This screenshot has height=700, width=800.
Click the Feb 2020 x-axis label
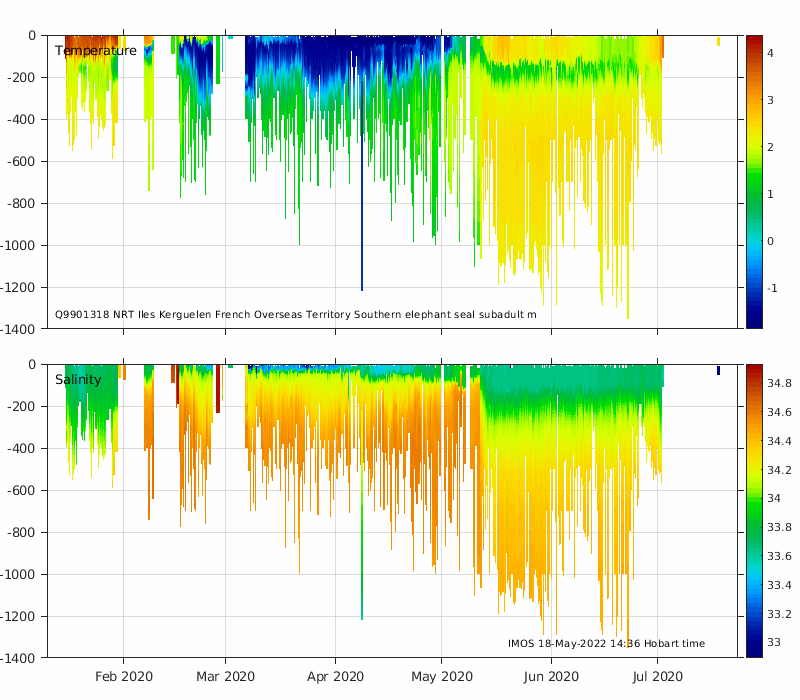click(x=124, y=677)
